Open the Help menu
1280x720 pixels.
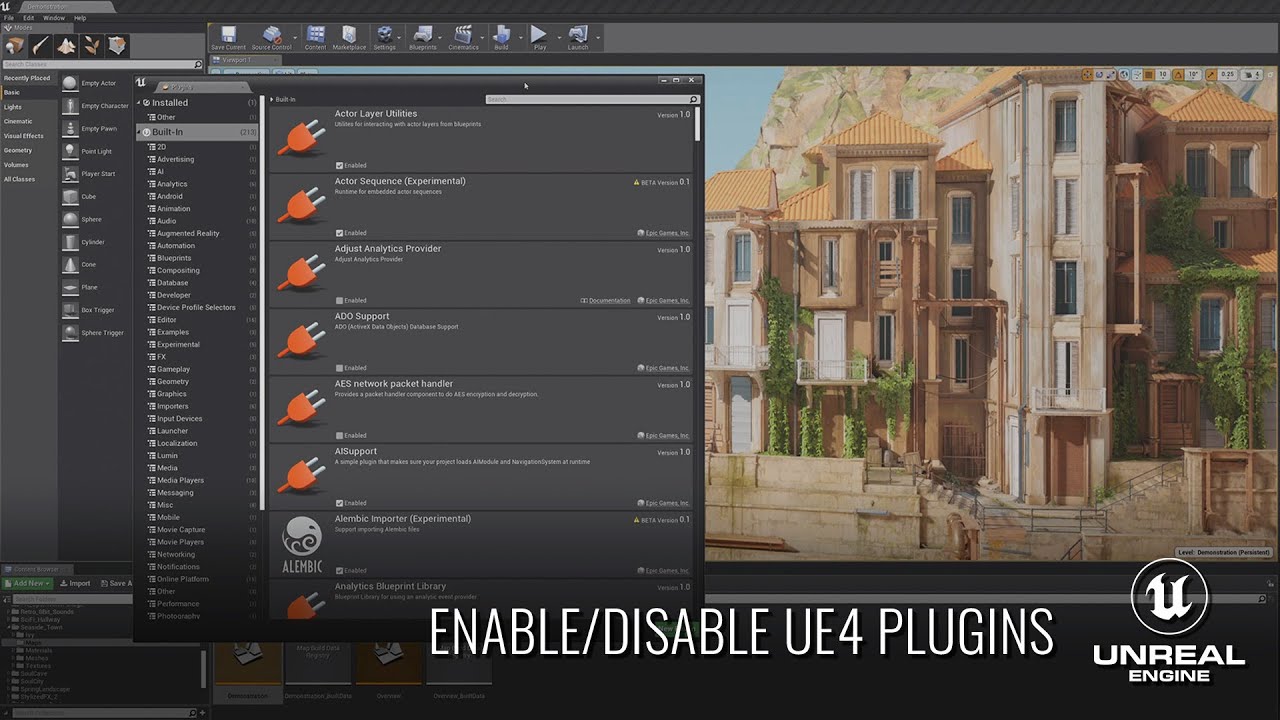click(80, 18)
